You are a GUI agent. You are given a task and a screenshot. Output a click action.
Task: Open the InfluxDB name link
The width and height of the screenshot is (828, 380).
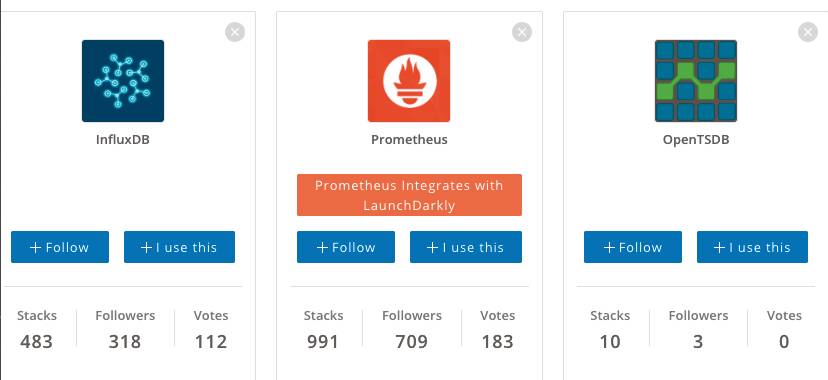pos(123,140)
